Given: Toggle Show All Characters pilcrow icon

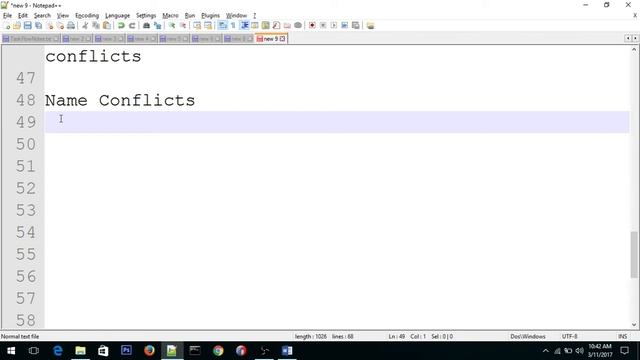Looking at the screenshot, I should [233, 26].
